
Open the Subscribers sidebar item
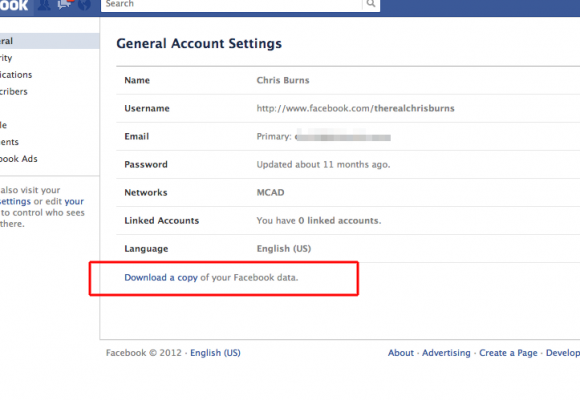(x=14, y=91)
